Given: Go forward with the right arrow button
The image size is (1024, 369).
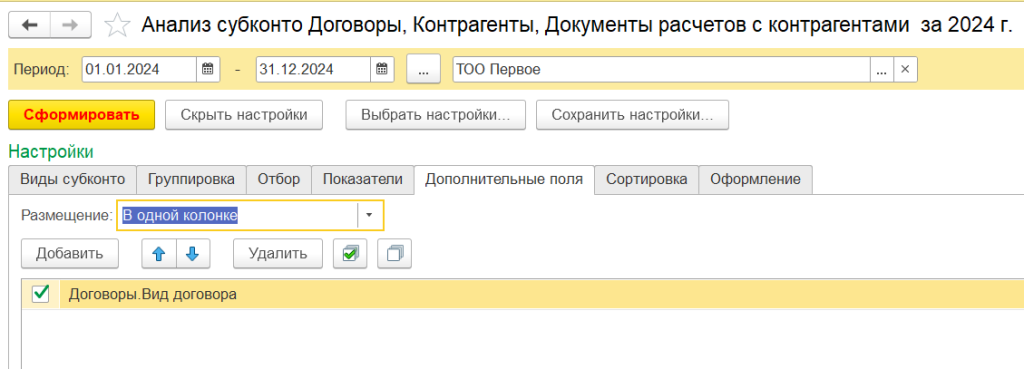Looking at the screenshot, I should pyautogui.click(x=70, y=25).
